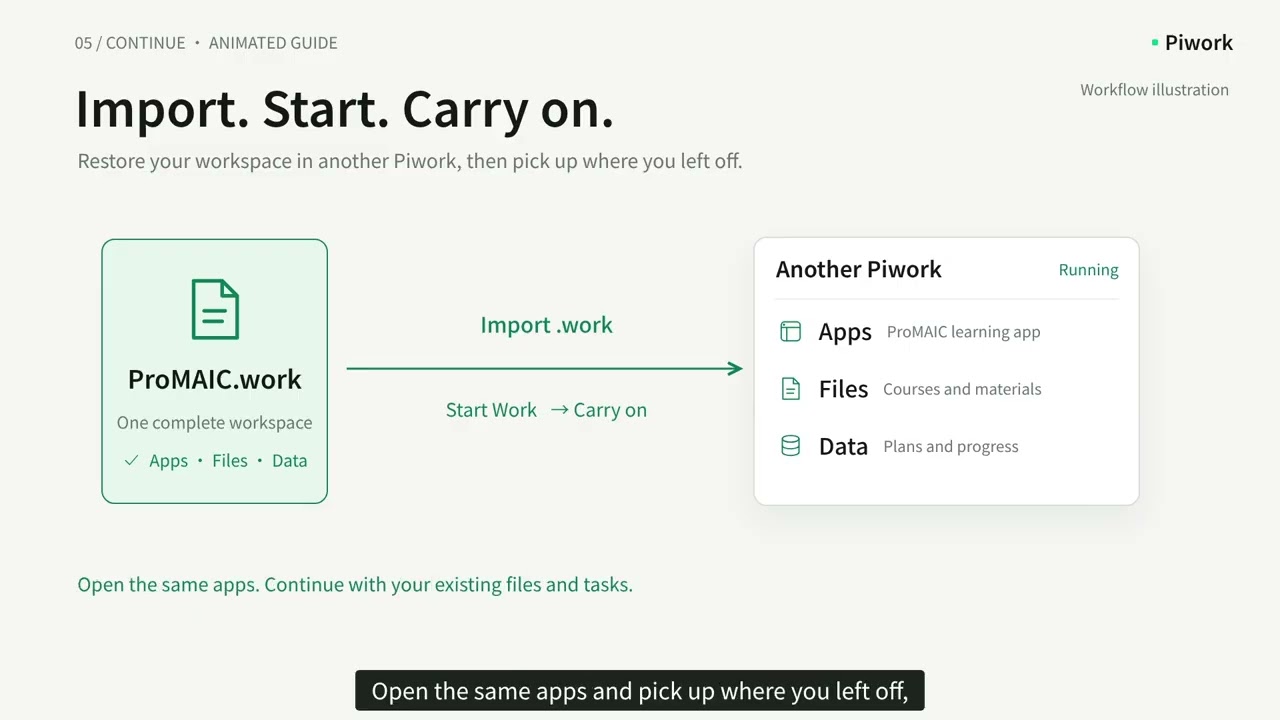Screen dimensions: 1280x720
Task: Click the green "Open the same apps. Continue" line
Action: 355,585
